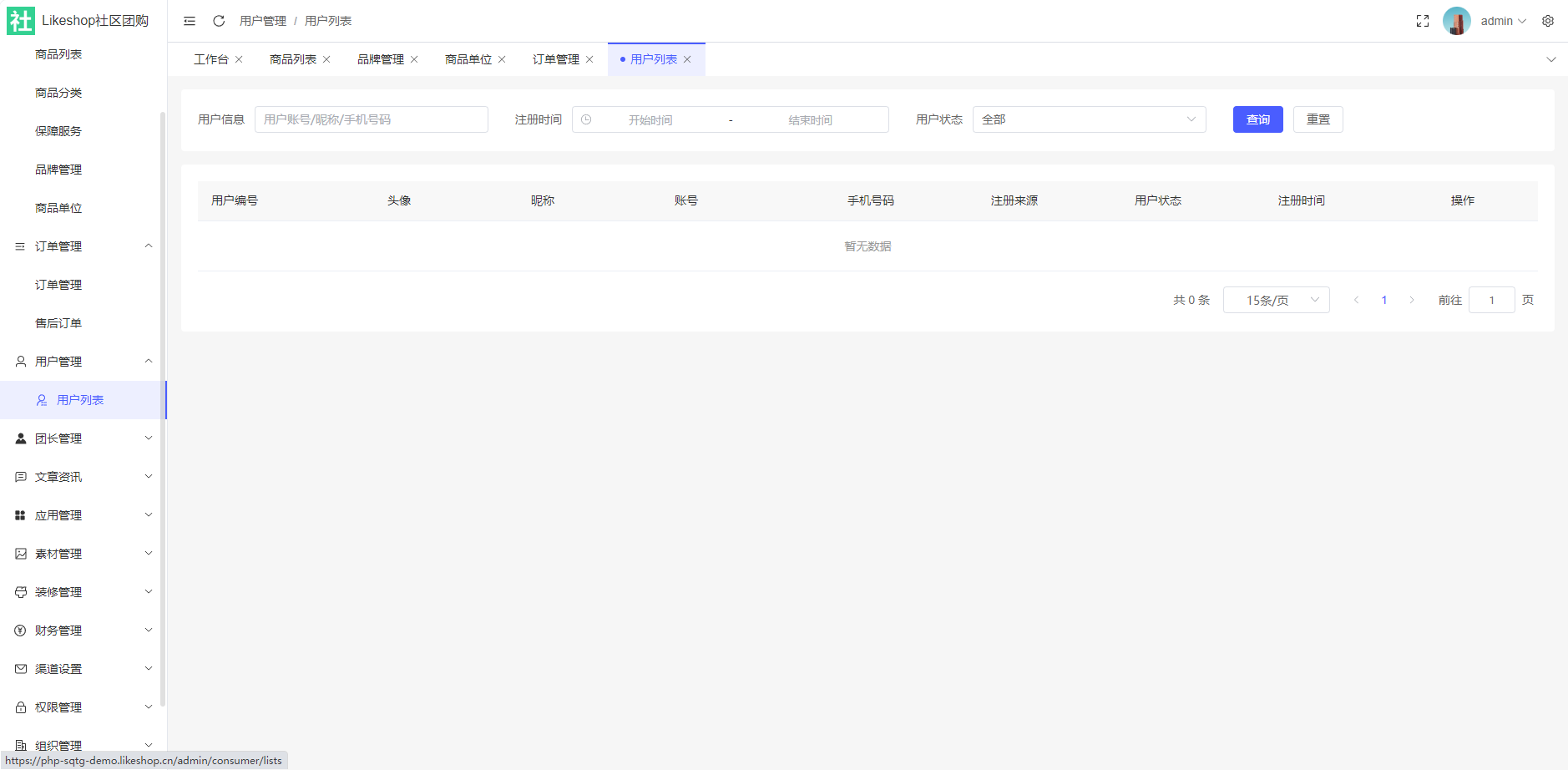This screenshot has width=1568, height=770.
Task: Toggle fullscreen mode icon
Action: [x=1423, y=21]
